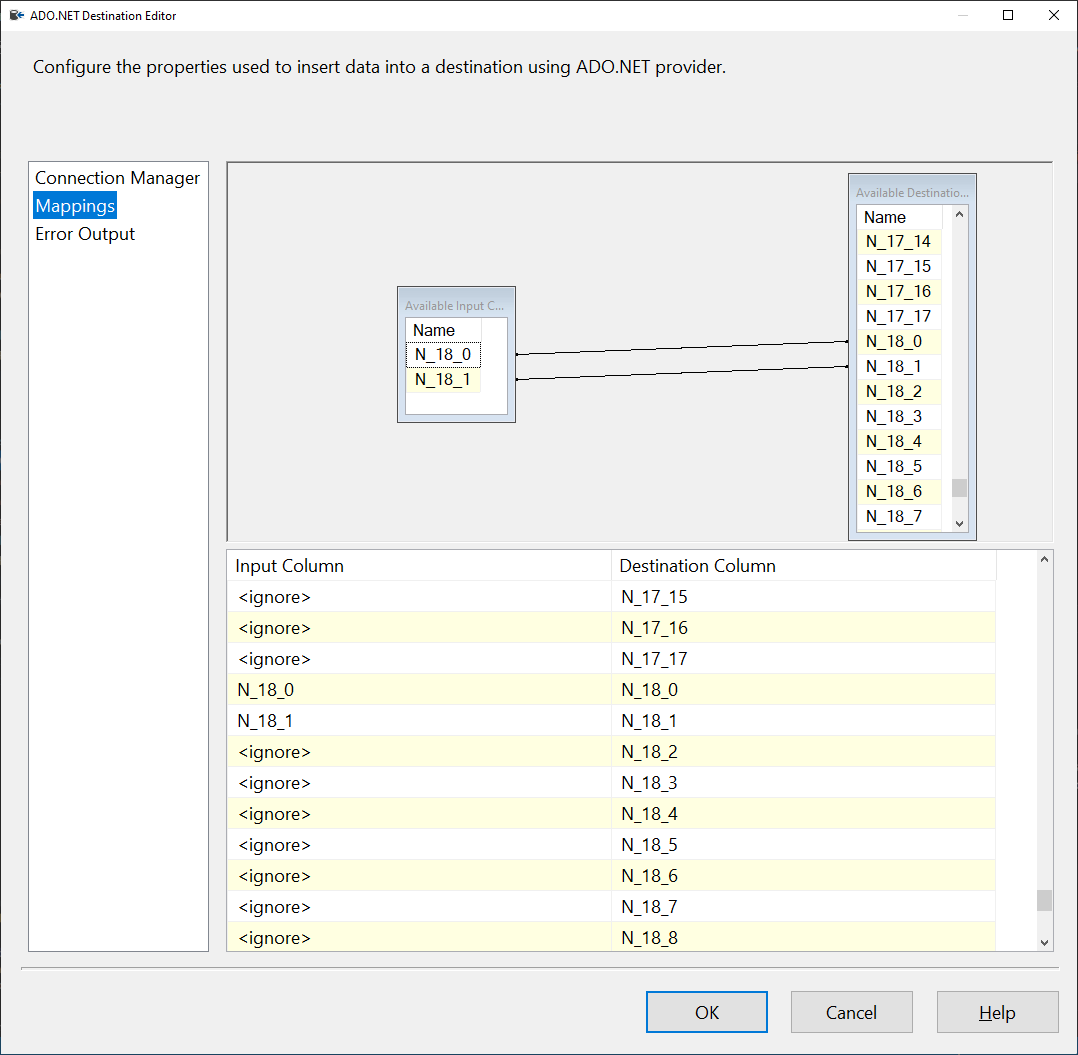This screenshot has width=1078, height=1055.
Task: Click N_18_1 destination cell in mapping grid
Action: [x=804, y=720]
